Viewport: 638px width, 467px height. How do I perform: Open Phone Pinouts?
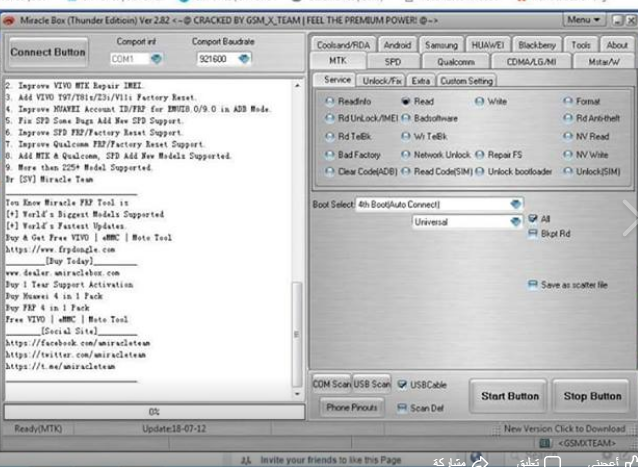[x=352, y=407]
